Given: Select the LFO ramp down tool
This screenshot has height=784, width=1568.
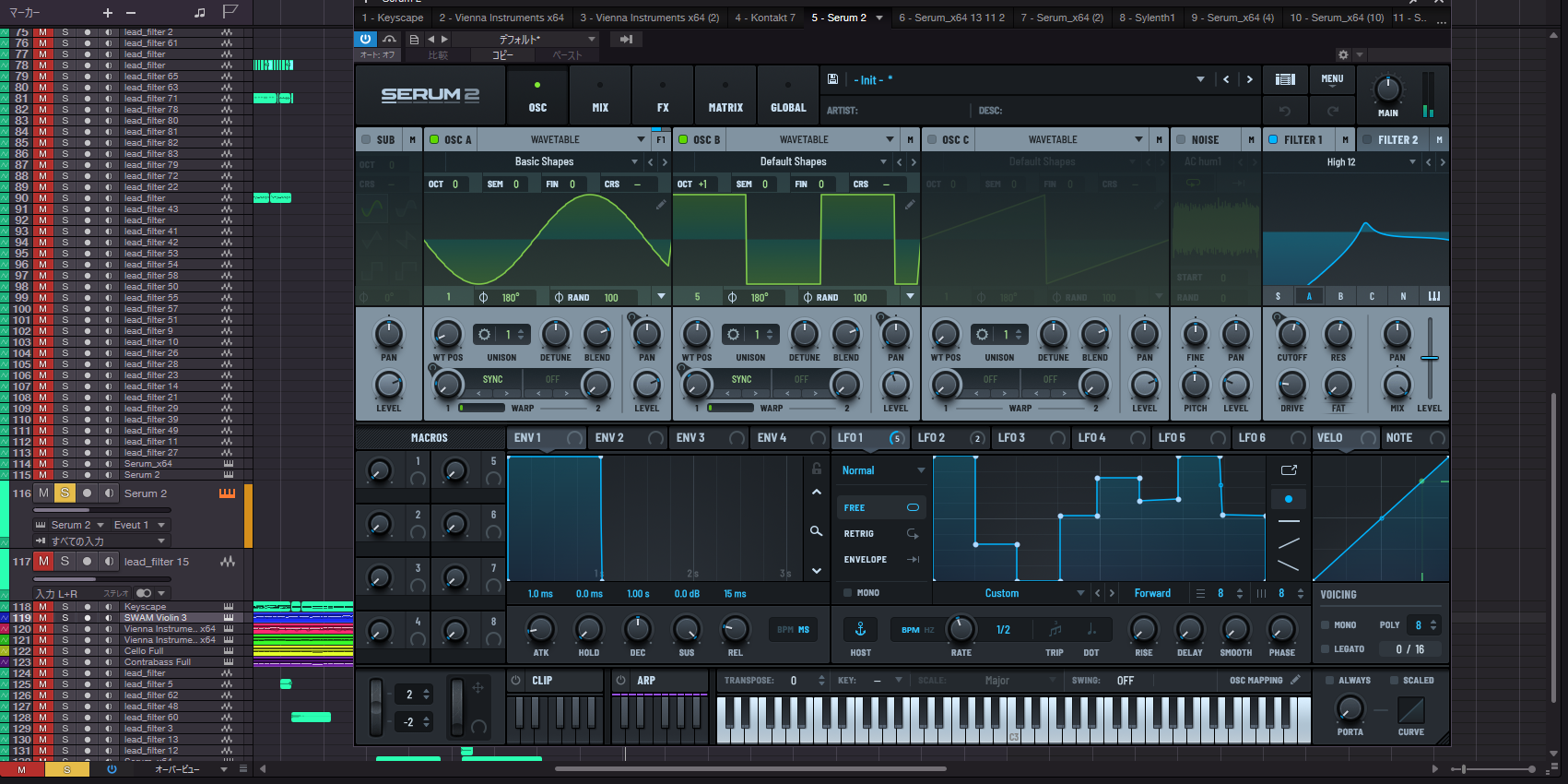Looking at the screenshot, I should click(1289, 565).
